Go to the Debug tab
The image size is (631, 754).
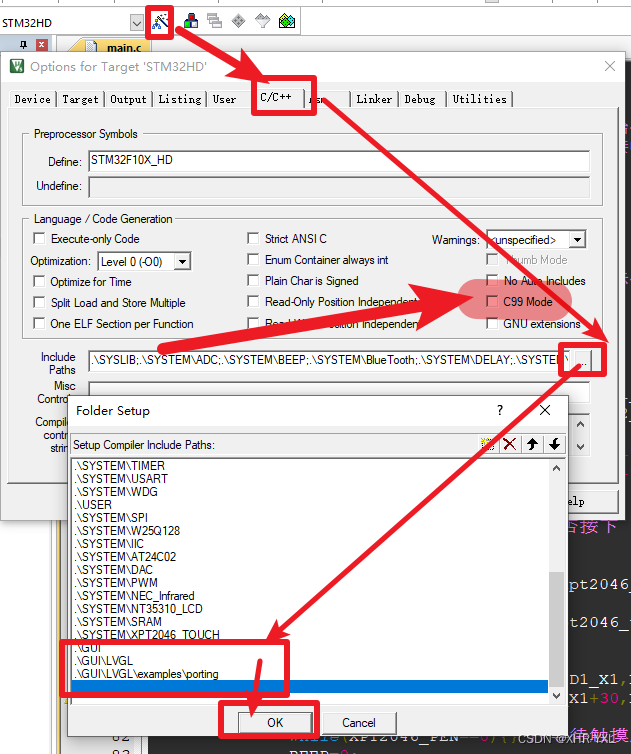click(x=420, y=99)
